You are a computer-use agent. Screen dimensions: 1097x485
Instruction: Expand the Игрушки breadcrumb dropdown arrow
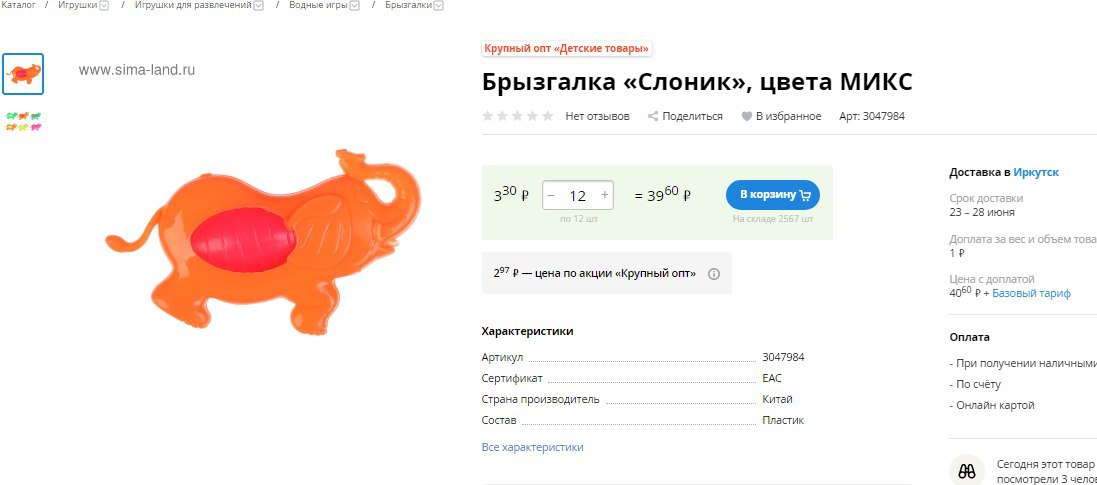click(104, 6)
